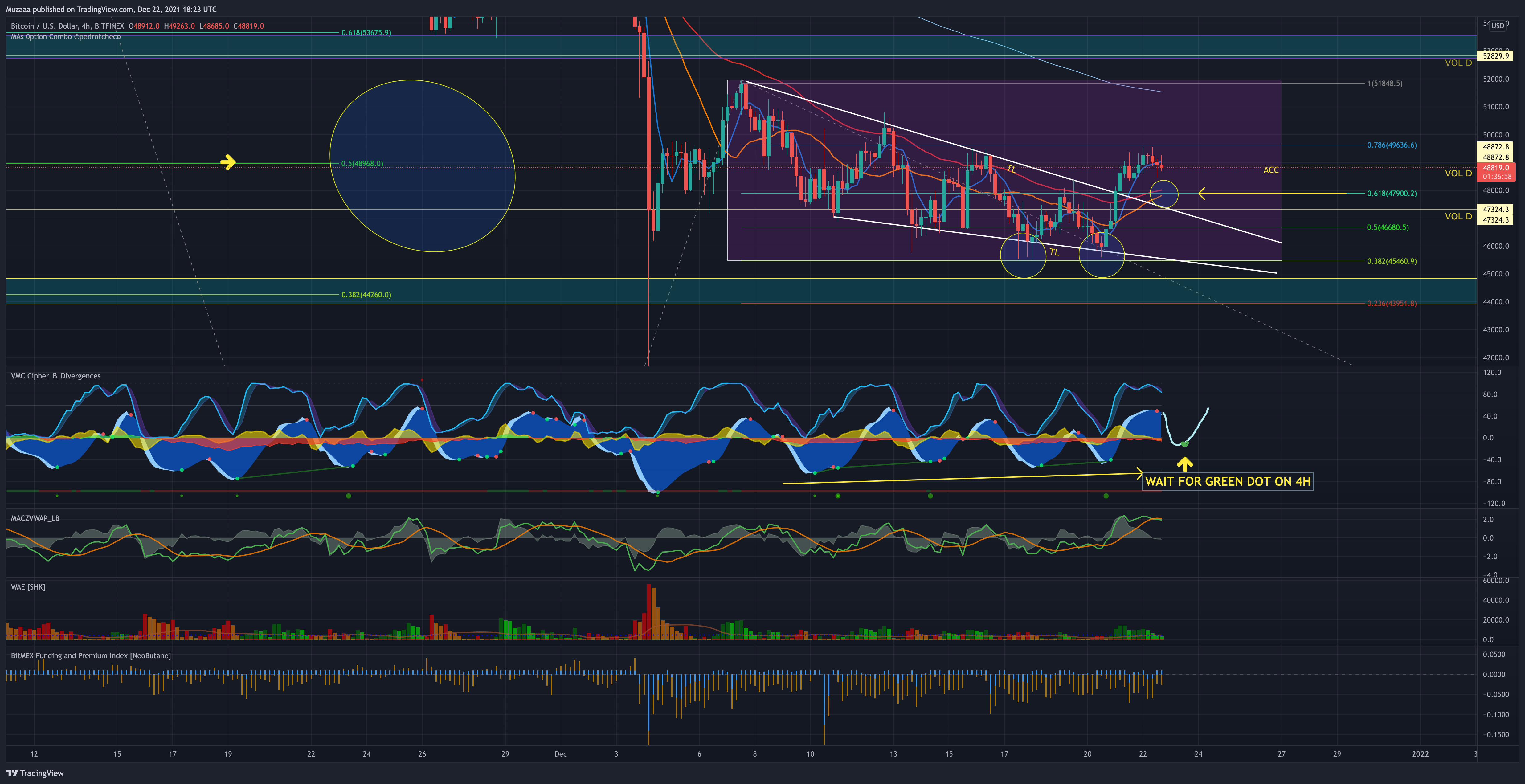Click the 0.786(49636.6) Fibonacci level label

click(1392, 145)
